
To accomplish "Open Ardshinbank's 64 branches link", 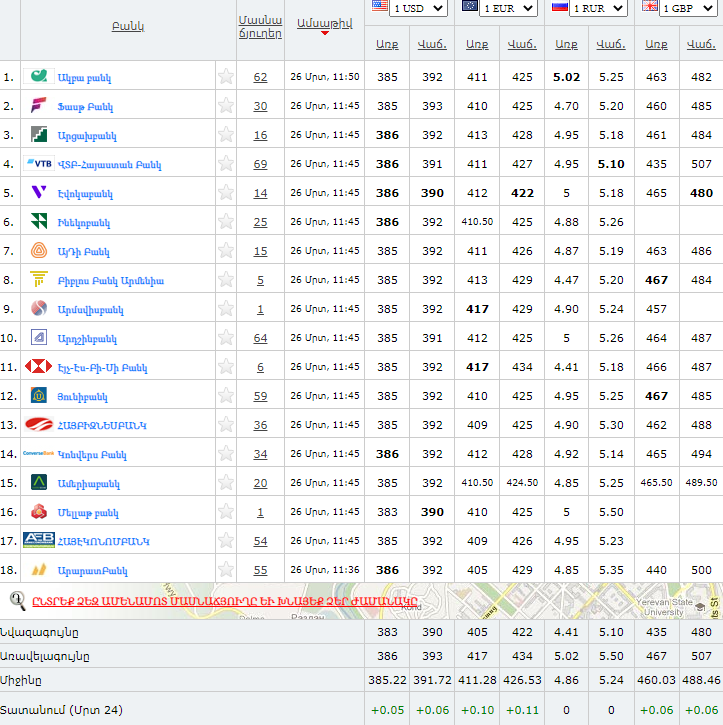I will [260, 338].
